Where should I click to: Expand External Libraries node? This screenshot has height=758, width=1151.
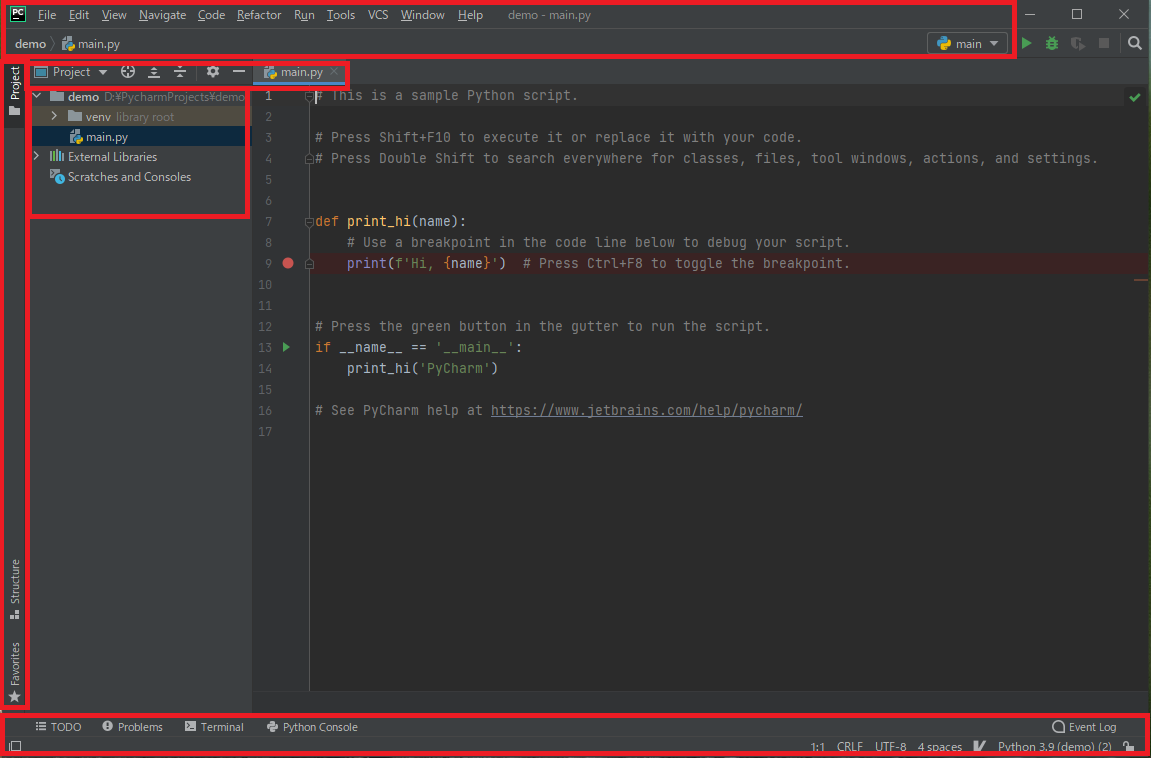[37, 156]
